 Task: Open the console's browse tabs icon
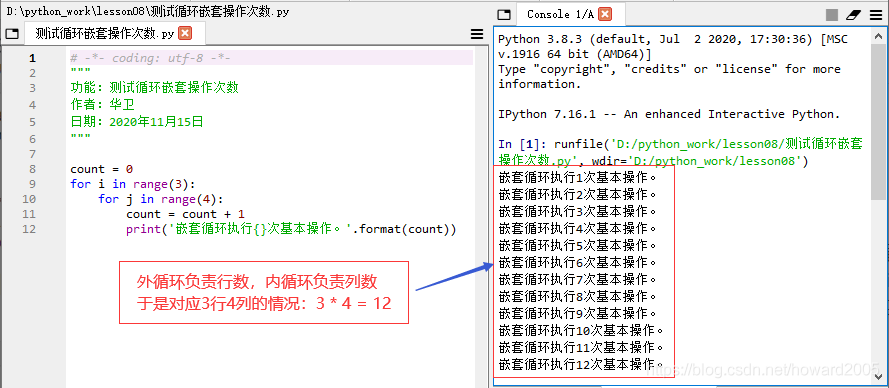504,15
